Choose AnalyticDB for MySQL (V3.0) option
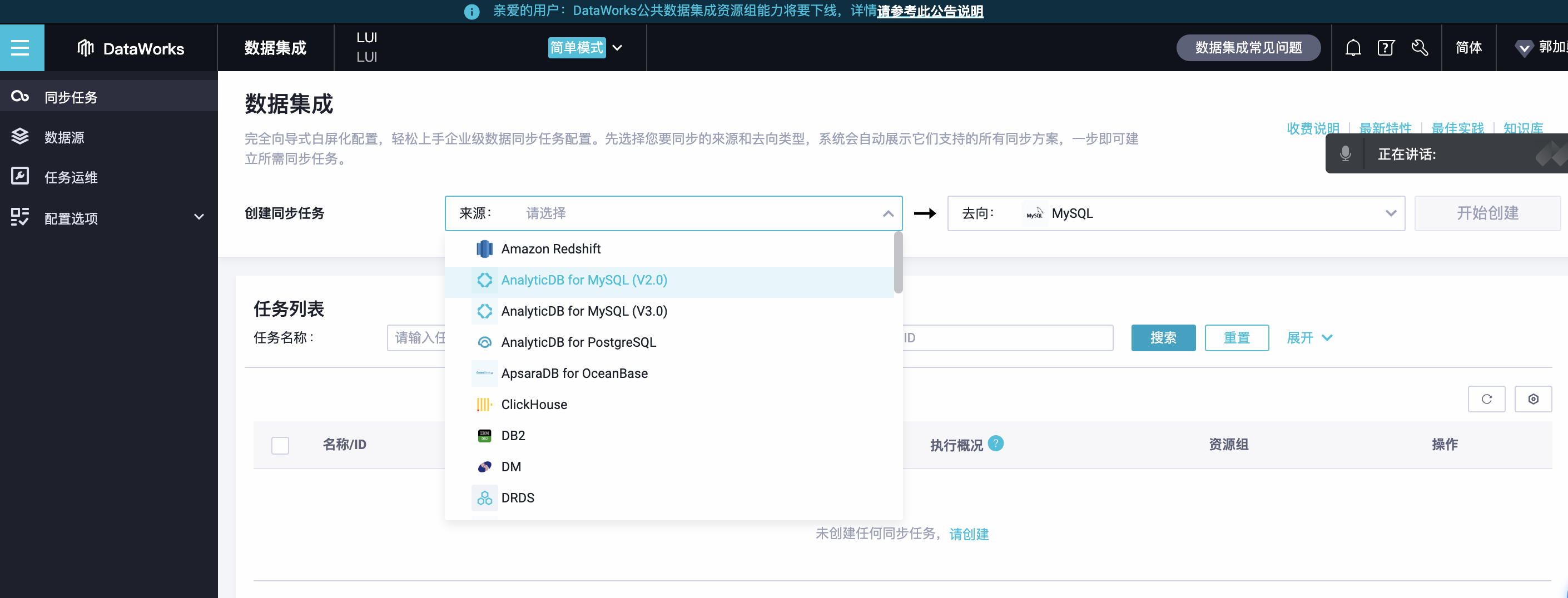 click(669, 311)
